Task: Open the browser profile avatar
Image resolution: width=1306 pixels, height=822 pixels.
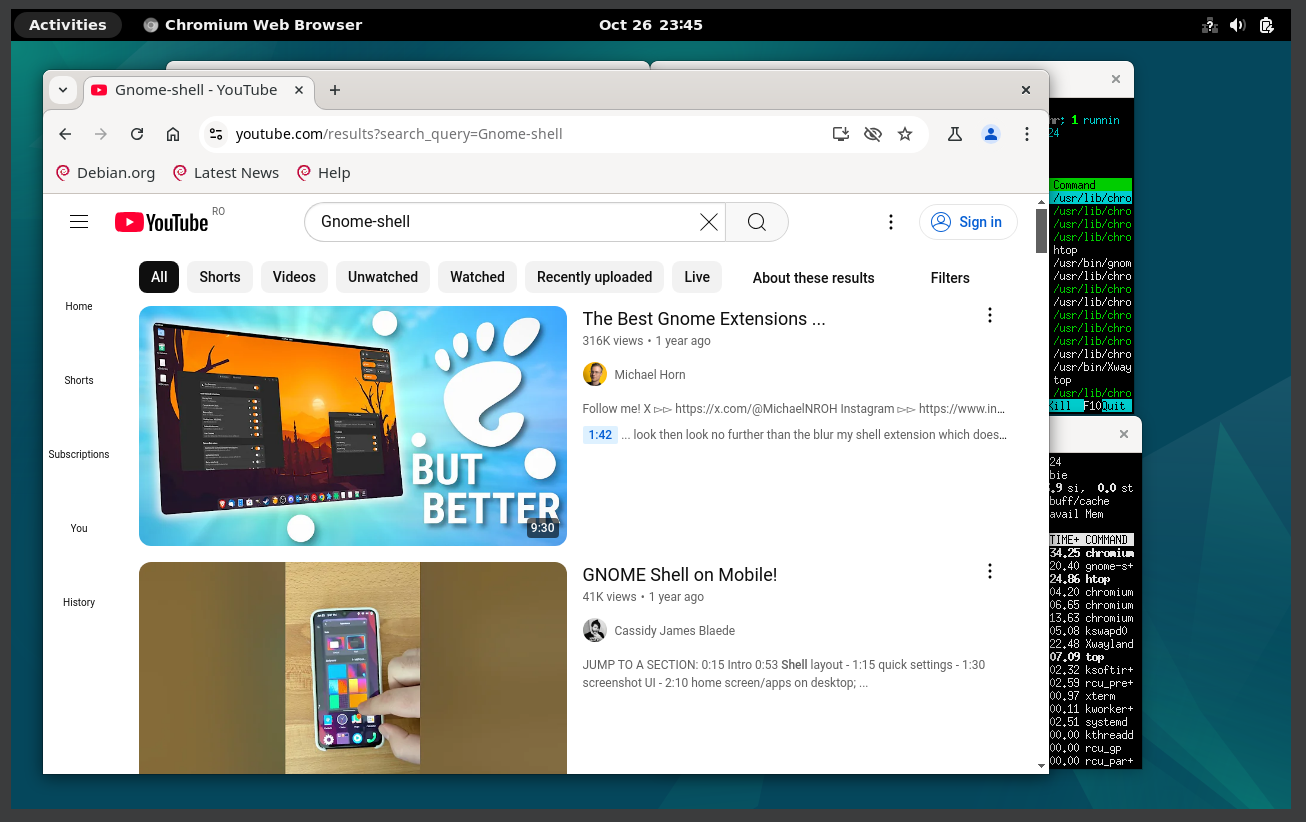Action: click(x=990, y=133)
